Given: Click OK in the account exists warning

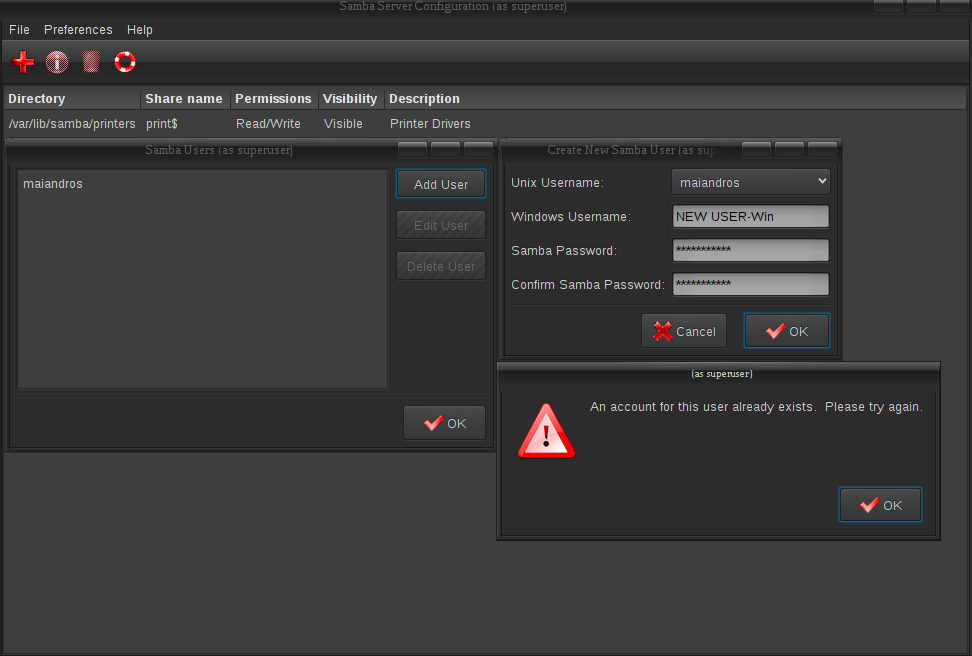Looking at the screenshot, I should pos(880,505).
